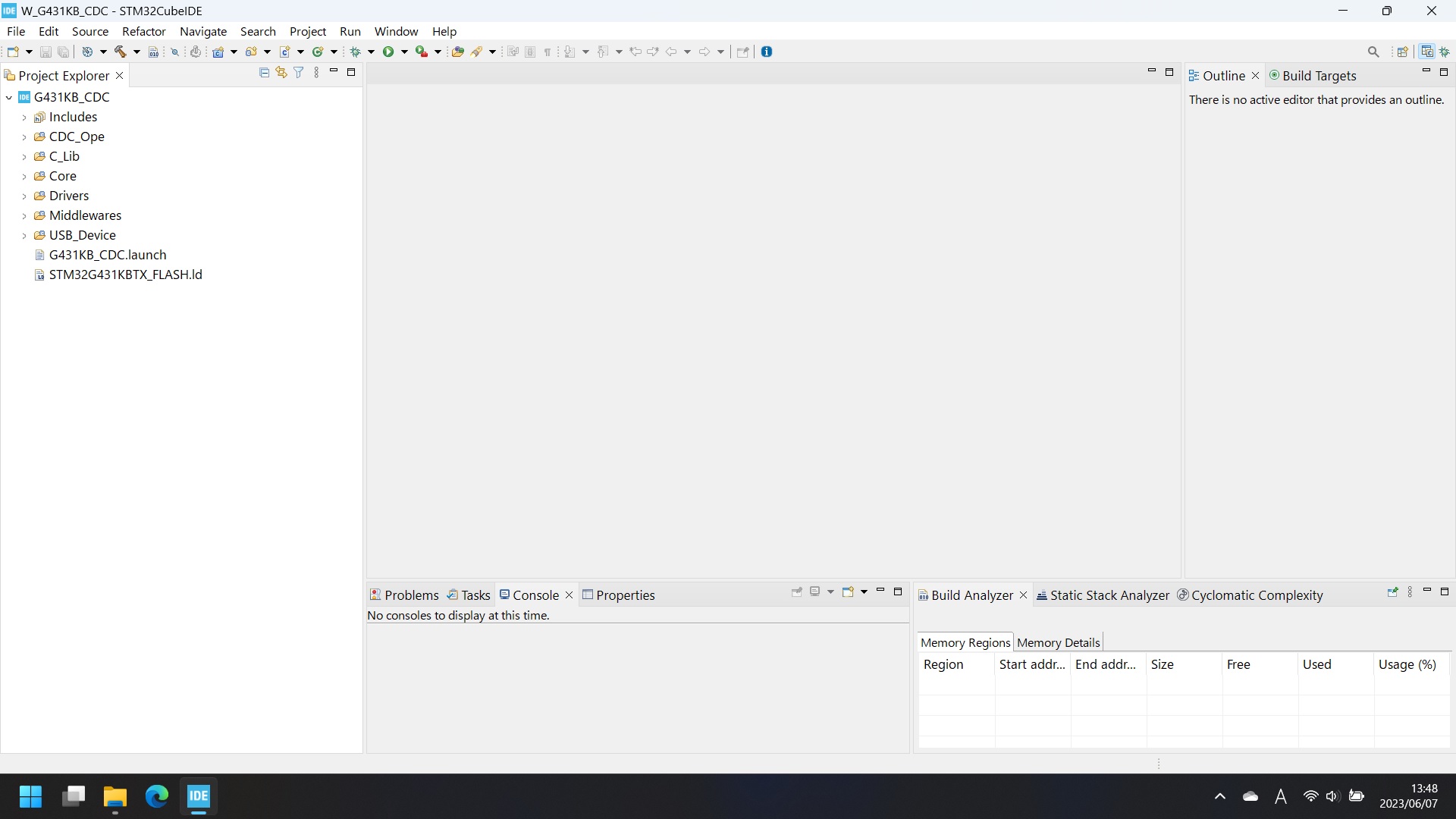This screenshot has width=1456, height=819.
Task: Click the Open Console icon in Console panel
Action: [x=848, y=591]
